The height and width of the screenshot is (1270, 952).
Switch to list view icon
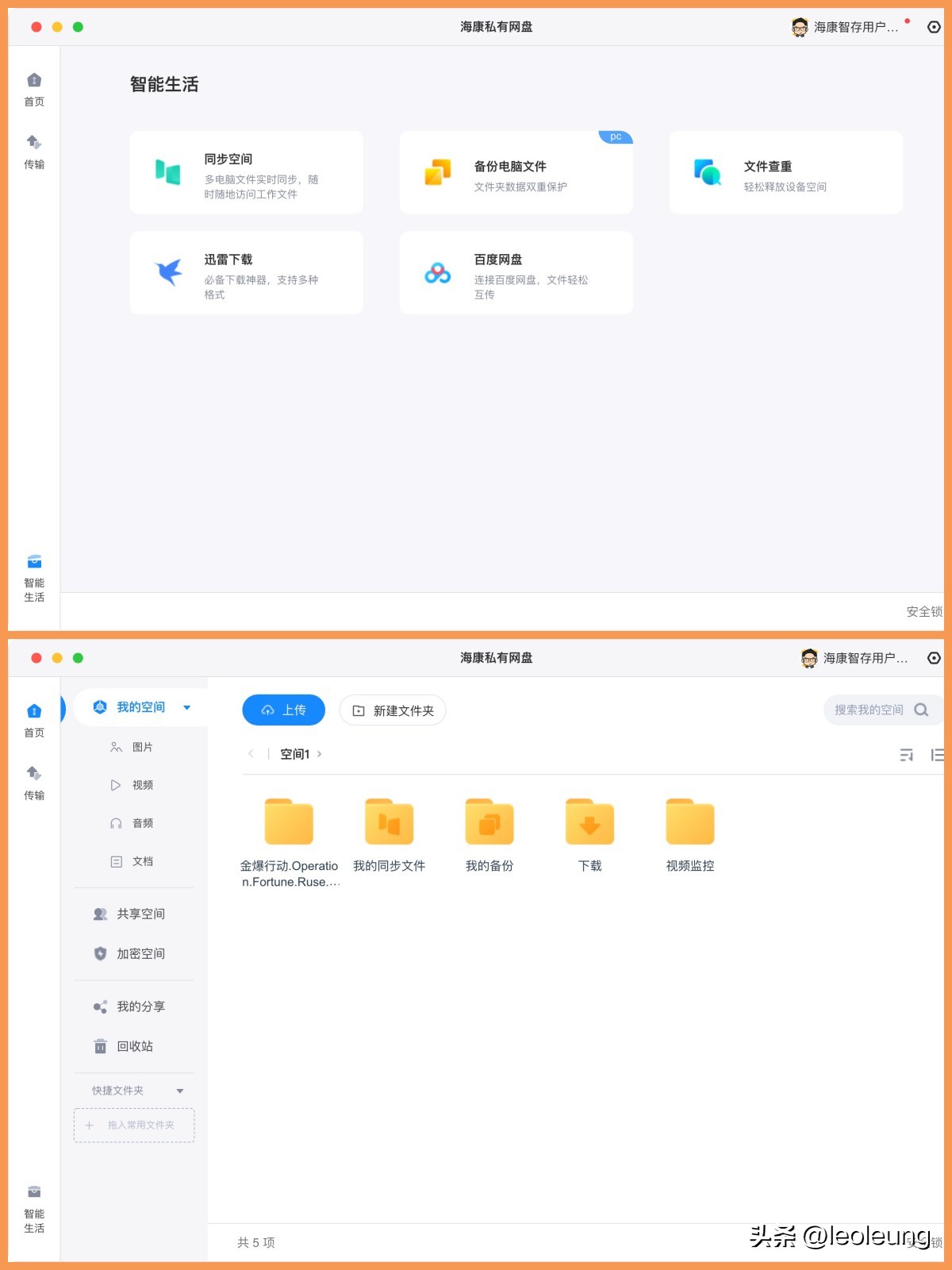(x=938, y=754)
